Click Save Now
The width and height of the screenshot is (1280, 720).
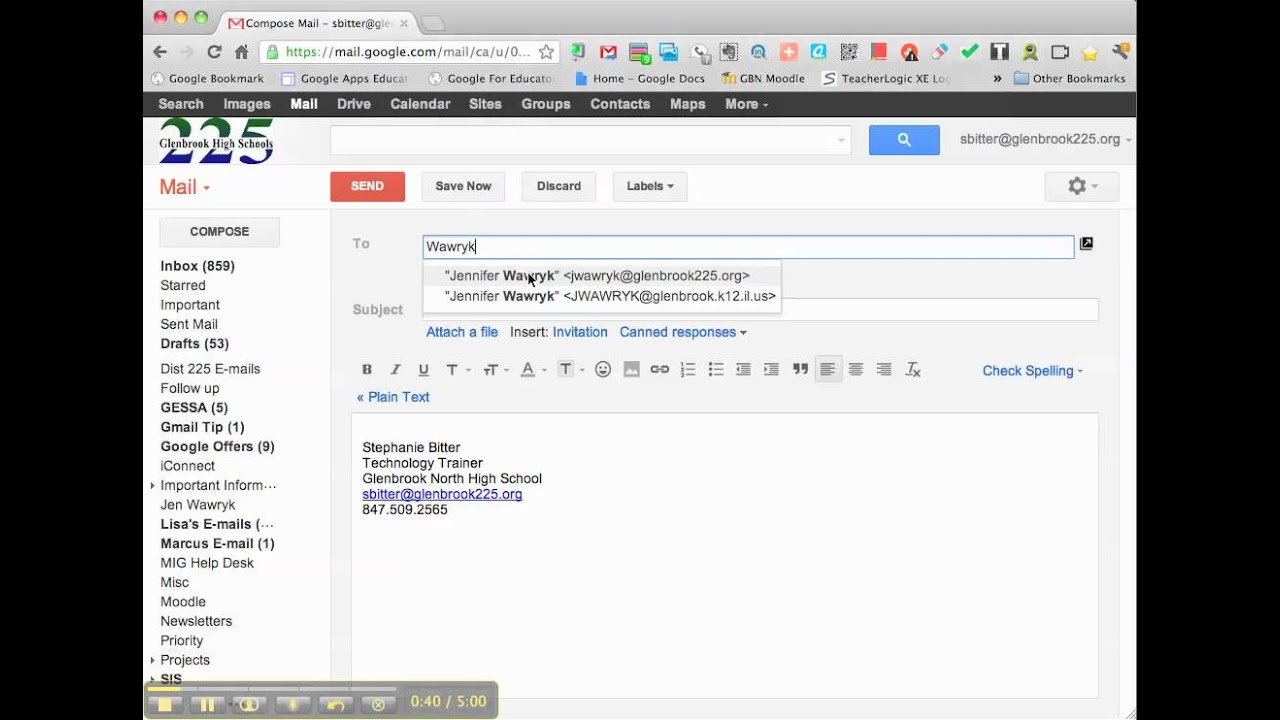[463, 186]
